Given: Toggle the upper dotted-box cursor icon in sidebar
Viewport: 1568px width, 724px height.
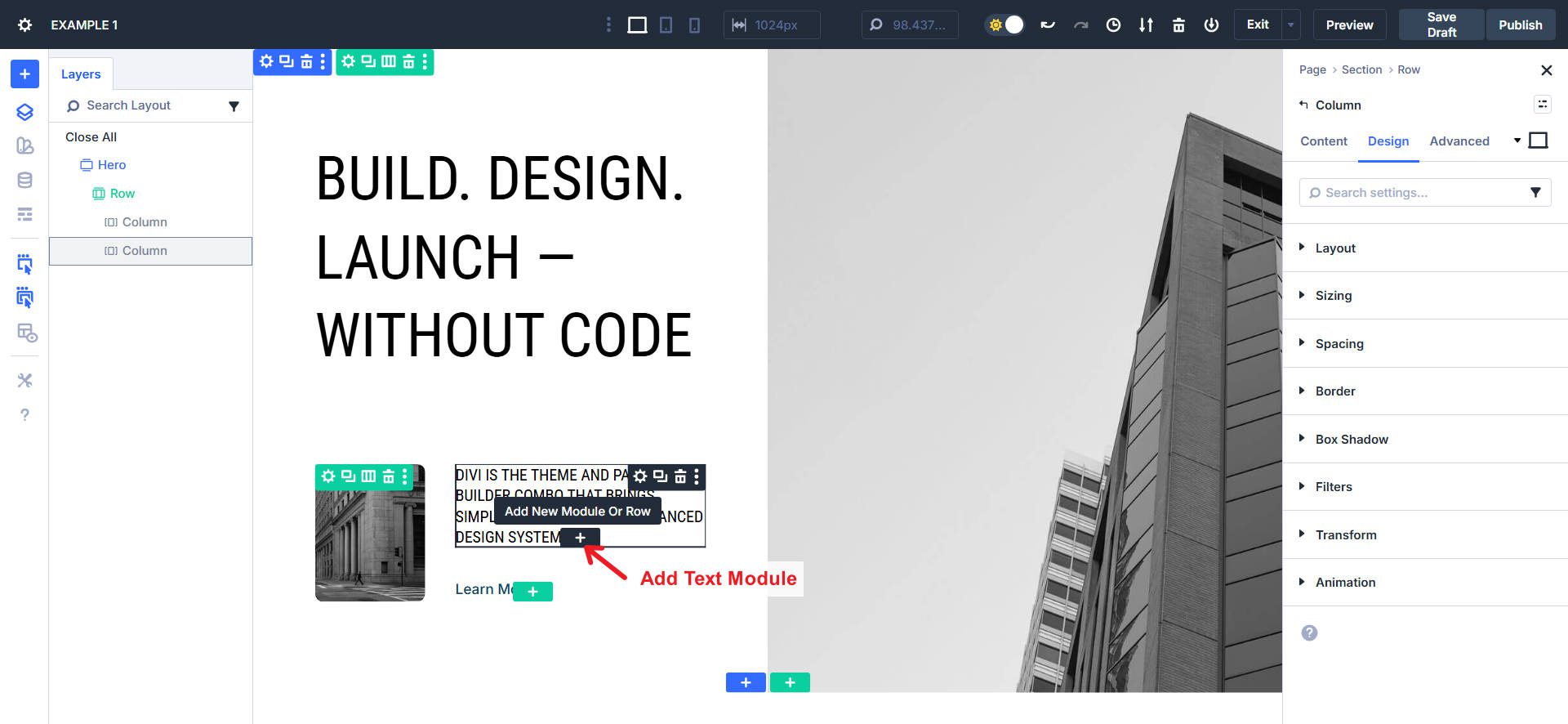Looking at the screenshot, I should (24, 264).
